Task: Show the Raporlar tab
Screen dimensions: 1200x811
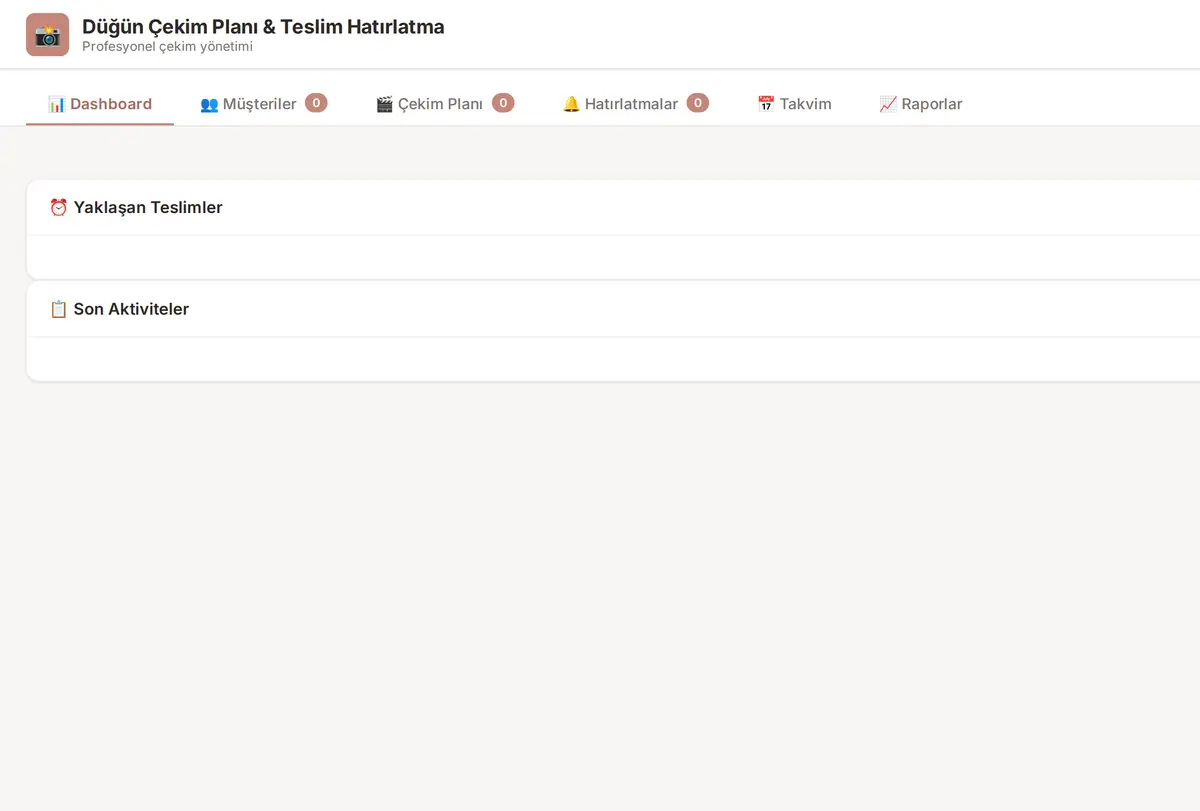Action: 920,104
